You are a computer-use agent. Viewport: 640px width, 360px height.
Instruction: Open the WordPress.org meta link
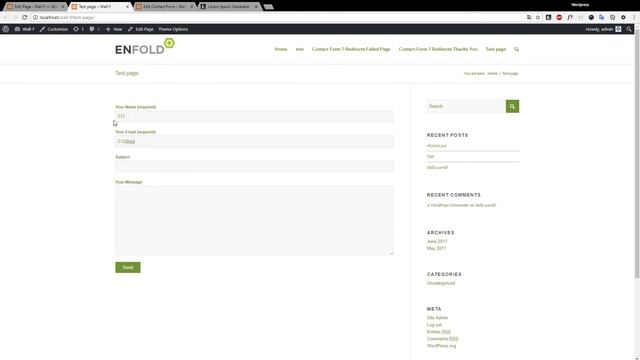coord(441,346)
